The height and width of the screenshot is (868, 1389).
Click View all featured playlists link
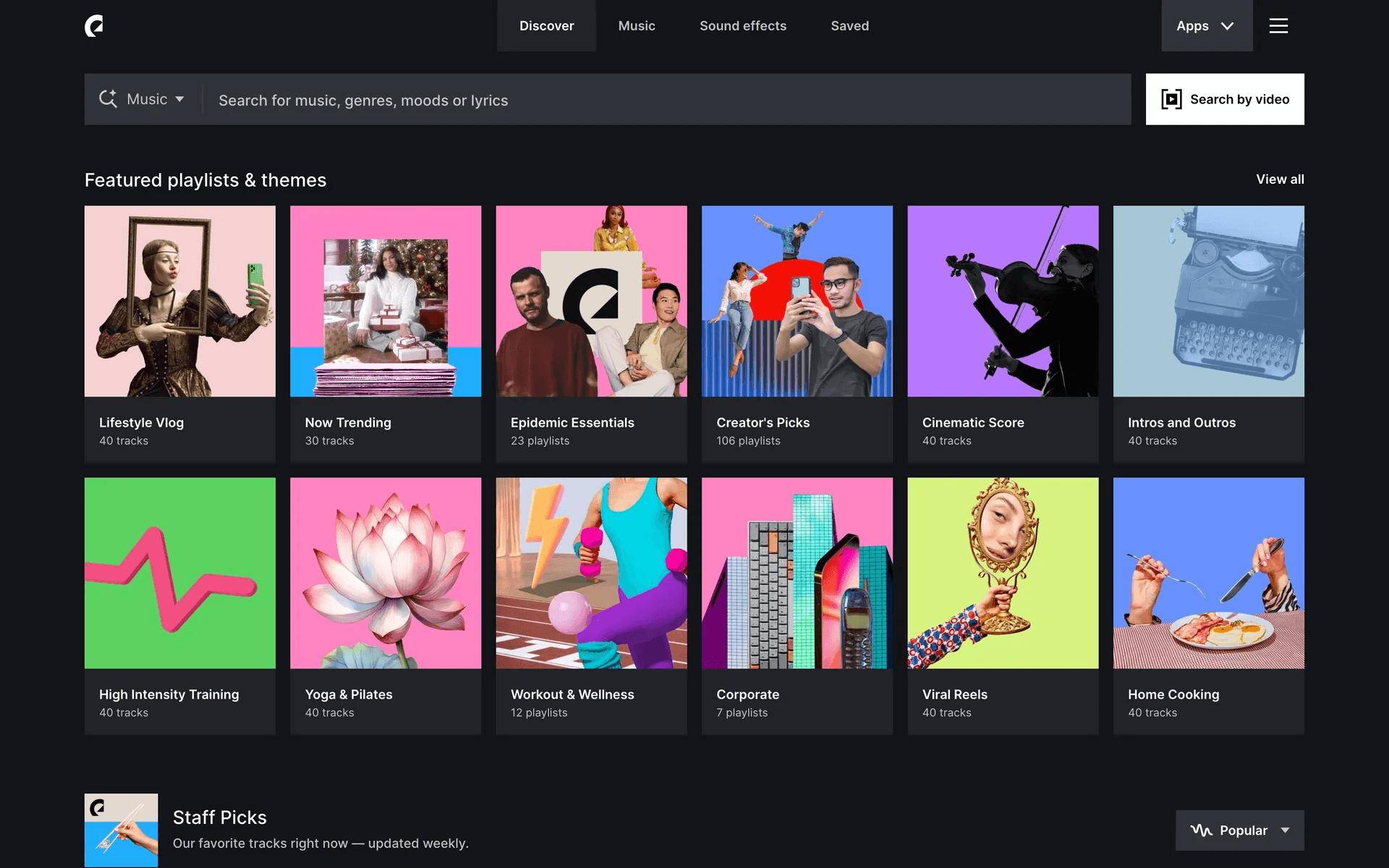pos(1279,179)
